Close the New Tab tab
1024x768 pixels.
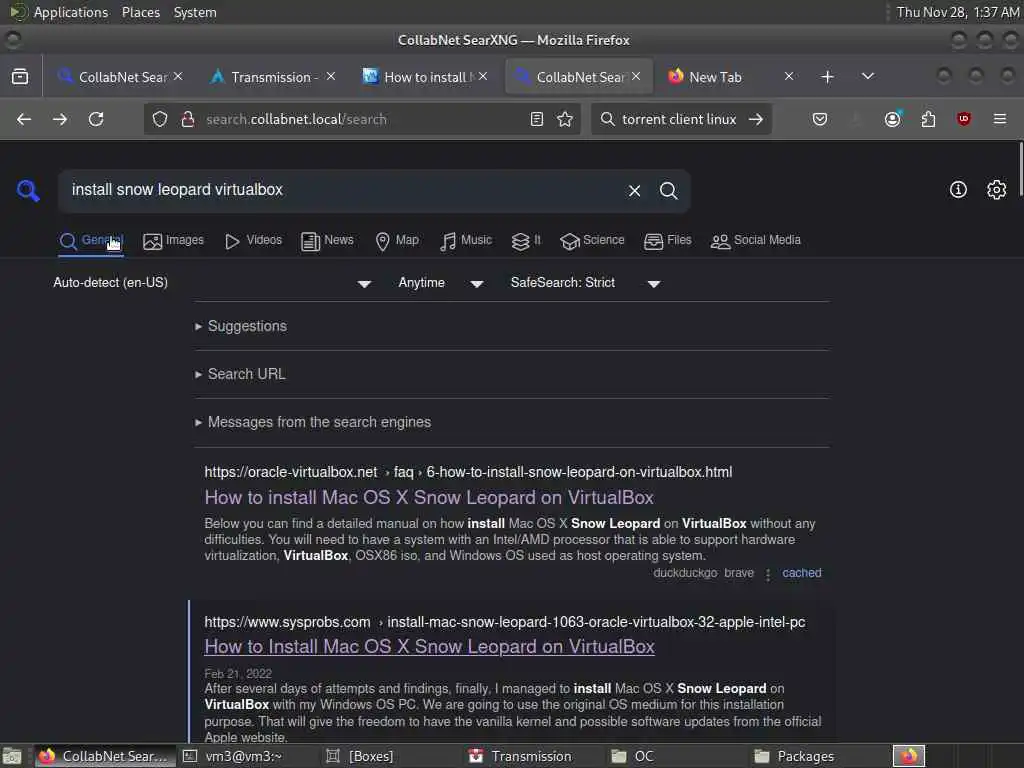pos(789,76)
